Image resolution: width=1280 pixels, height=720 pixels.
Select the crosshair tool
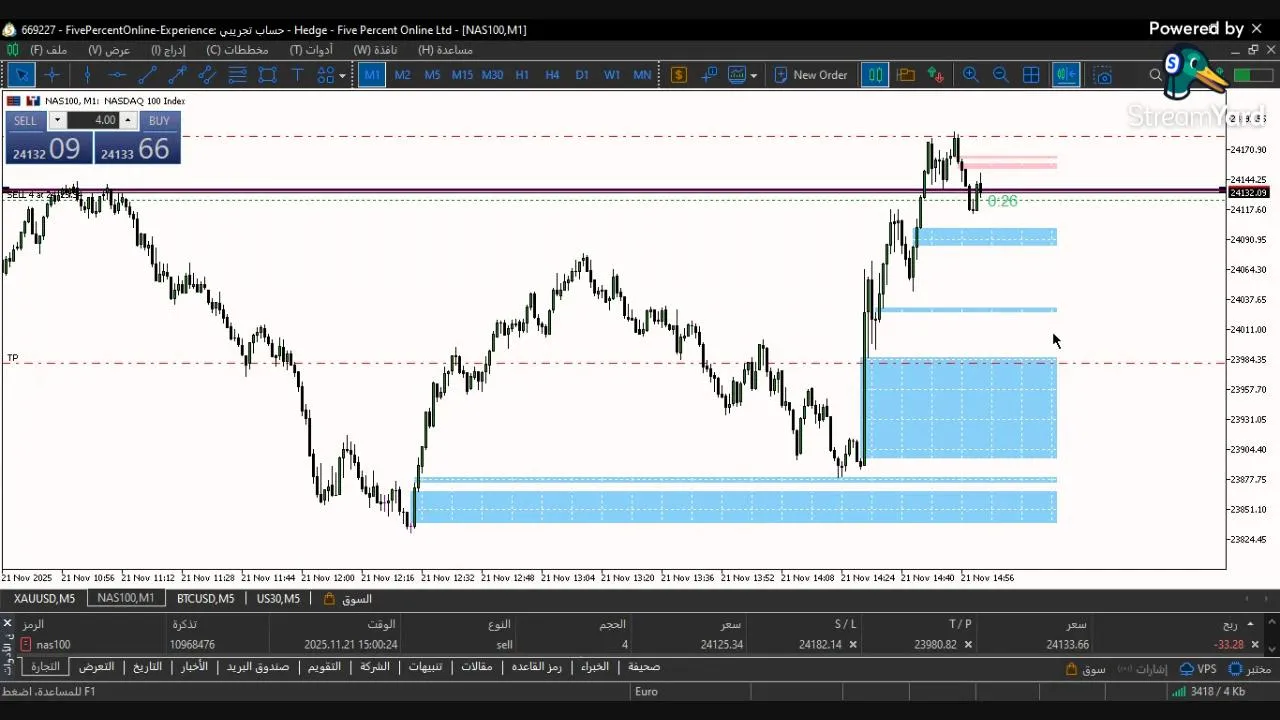52,75
